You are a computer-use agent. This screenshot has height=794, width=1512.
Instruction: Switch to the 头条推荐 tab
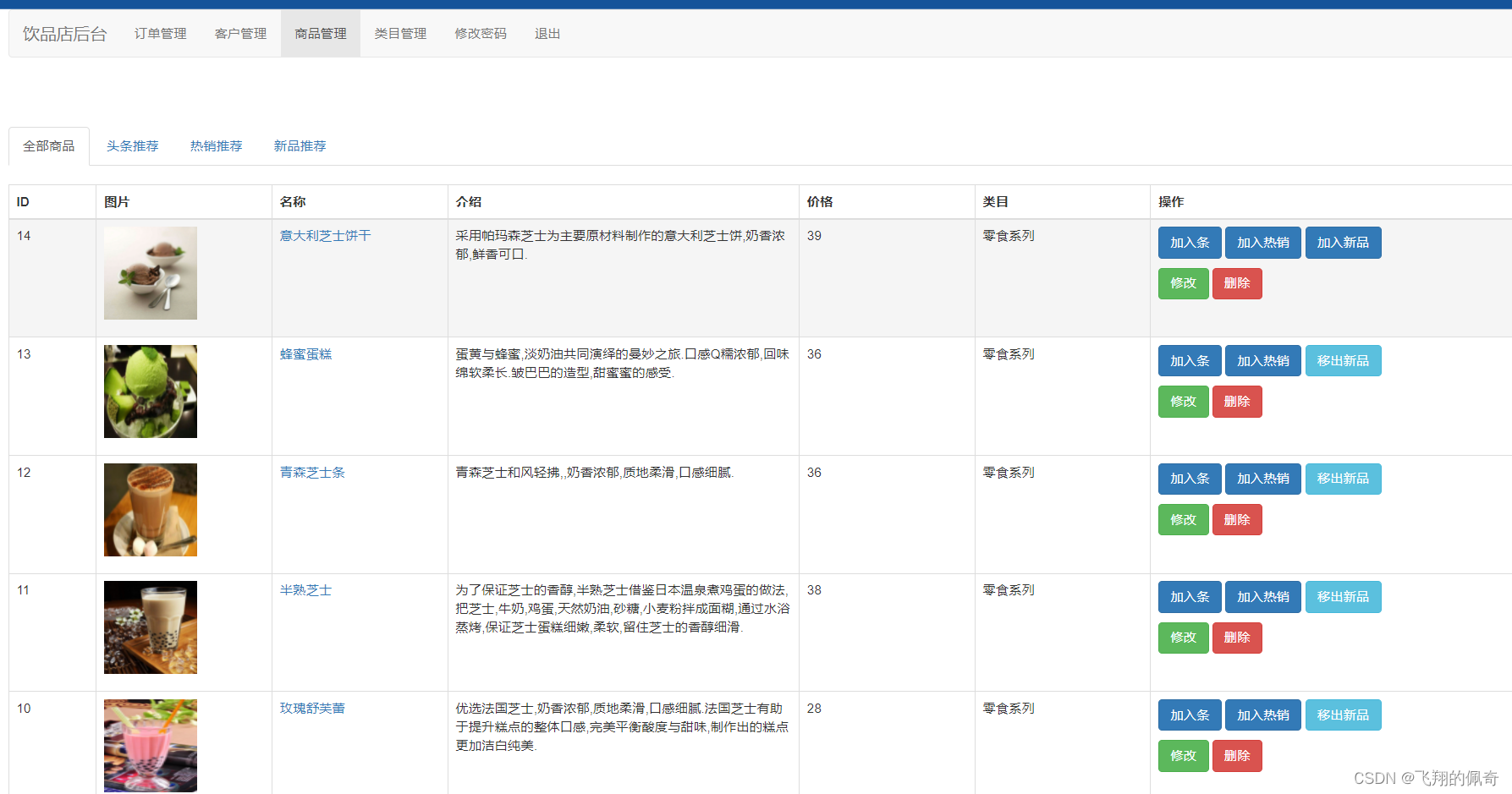132,146
